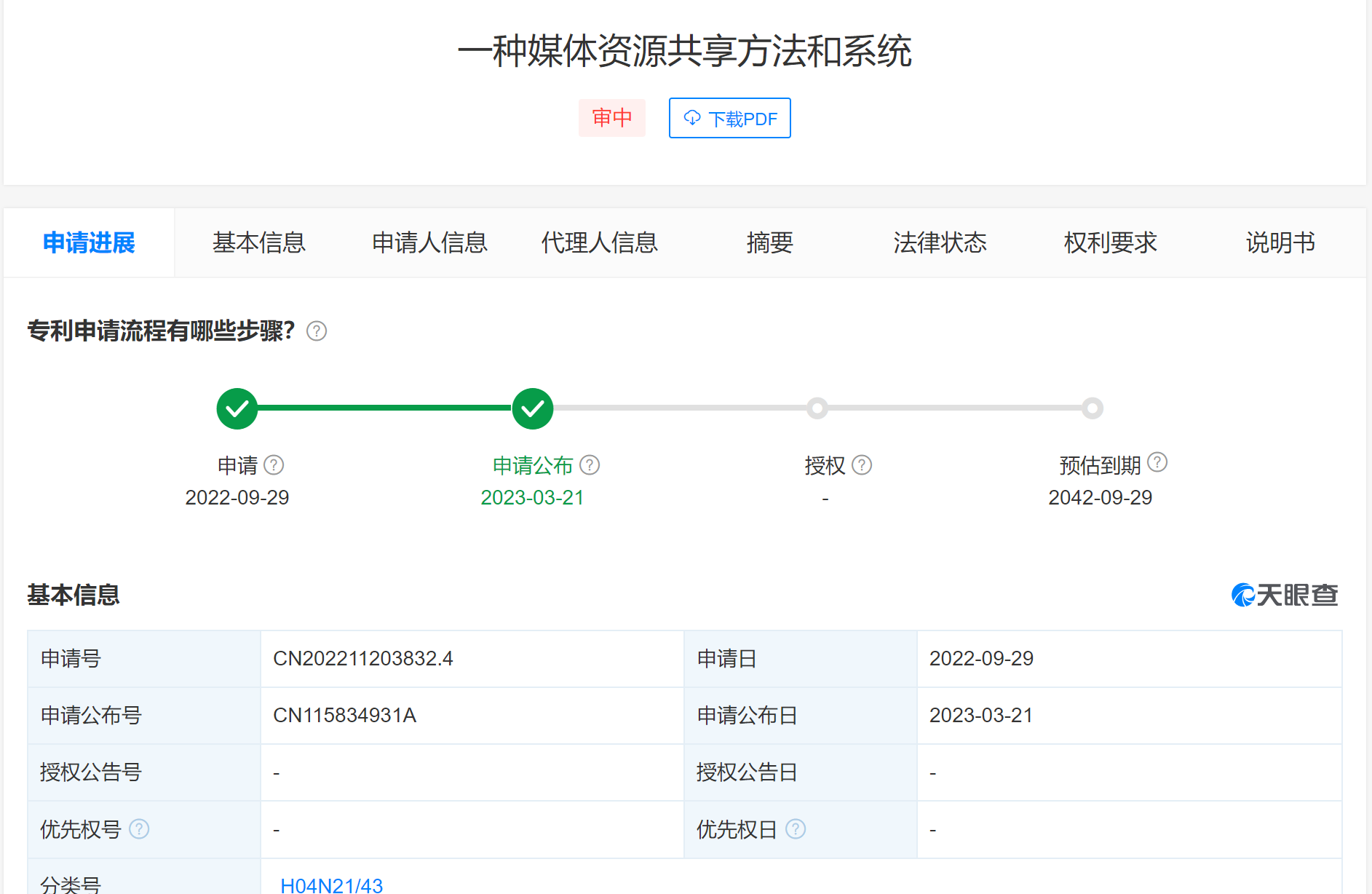Click the green date 2023-03-21 under 申请公布
This screenshot has width=1372, height=894.
(x=532, y=497)
